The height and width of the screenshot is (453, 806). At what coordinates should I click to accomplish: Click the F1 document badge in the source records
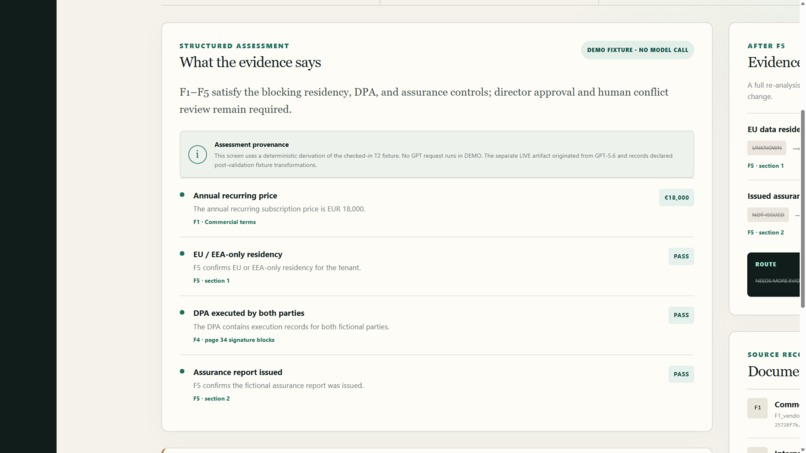tap(757, 408)
